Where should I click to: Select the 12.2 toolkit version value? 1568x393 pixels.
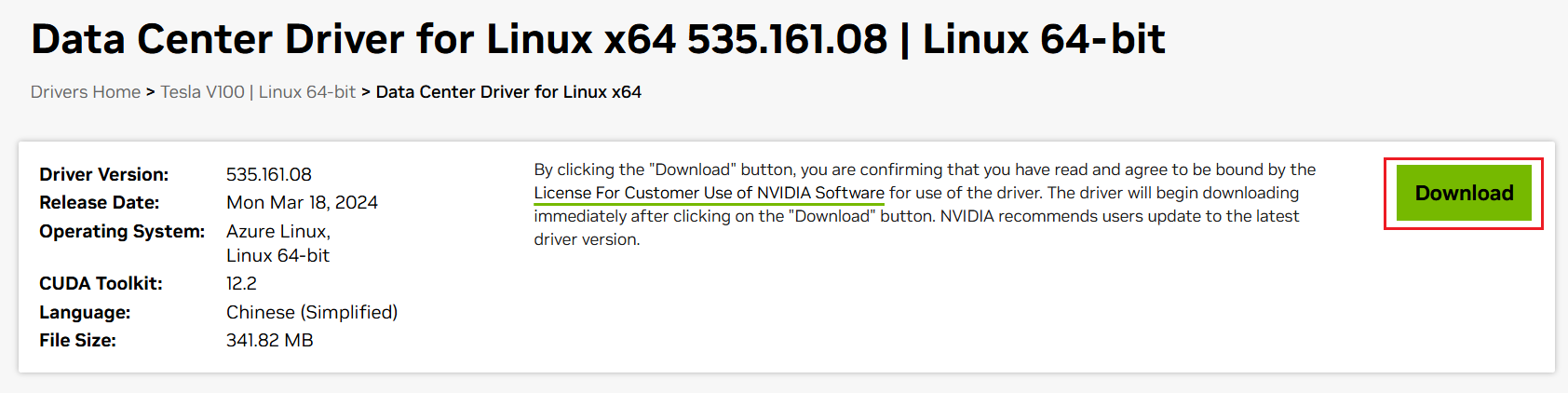click(241, 283)
